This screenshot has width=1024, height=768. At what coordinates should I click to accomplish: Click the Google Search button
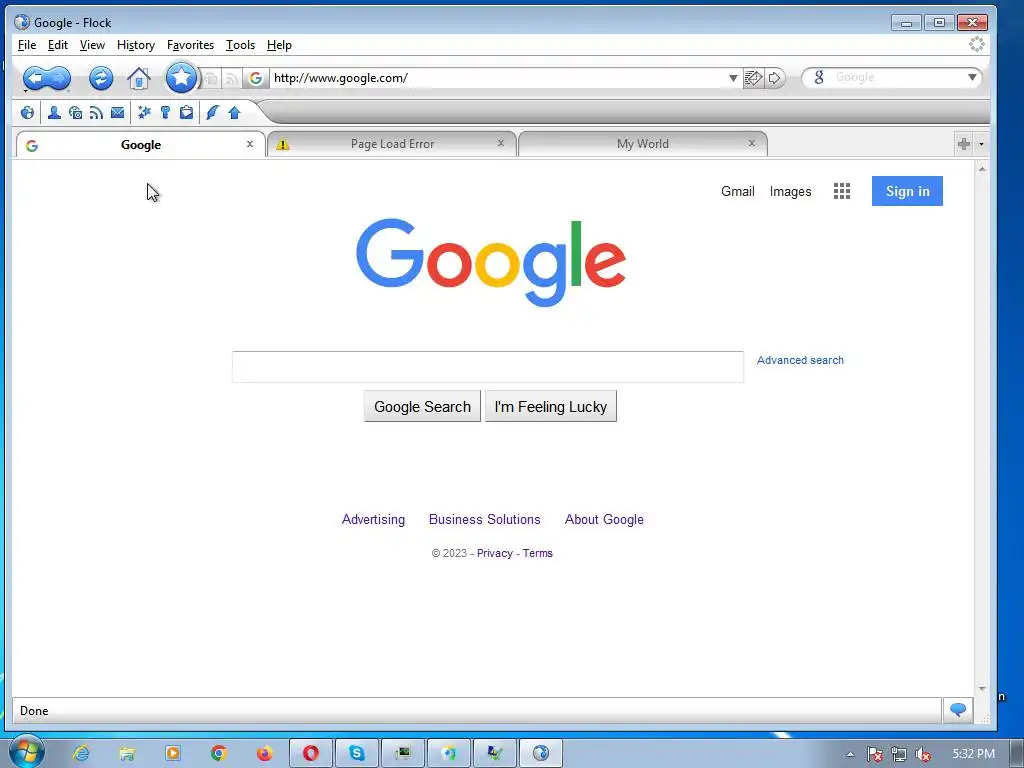coord(422,406)
